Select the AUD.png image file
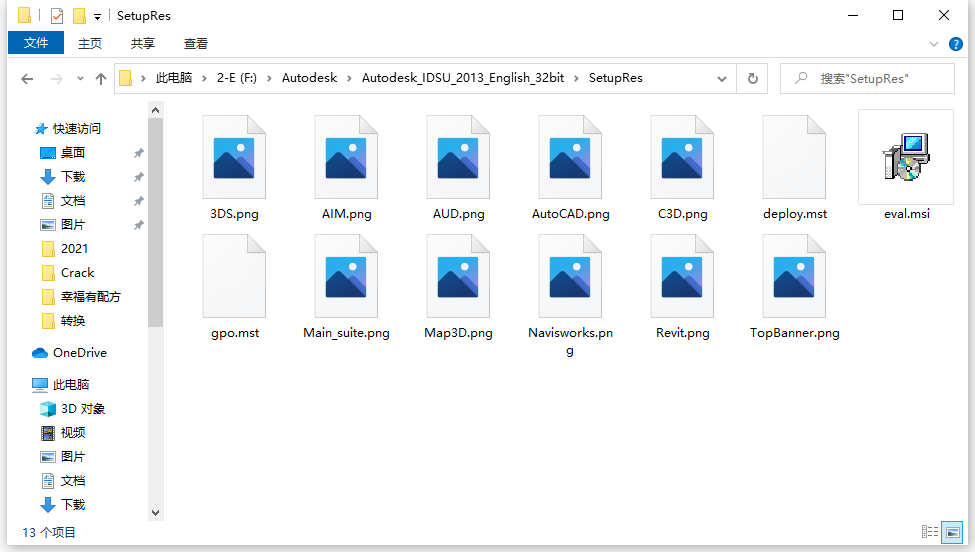The height and width of the screenshot is (552, 975). click(458, 157)
